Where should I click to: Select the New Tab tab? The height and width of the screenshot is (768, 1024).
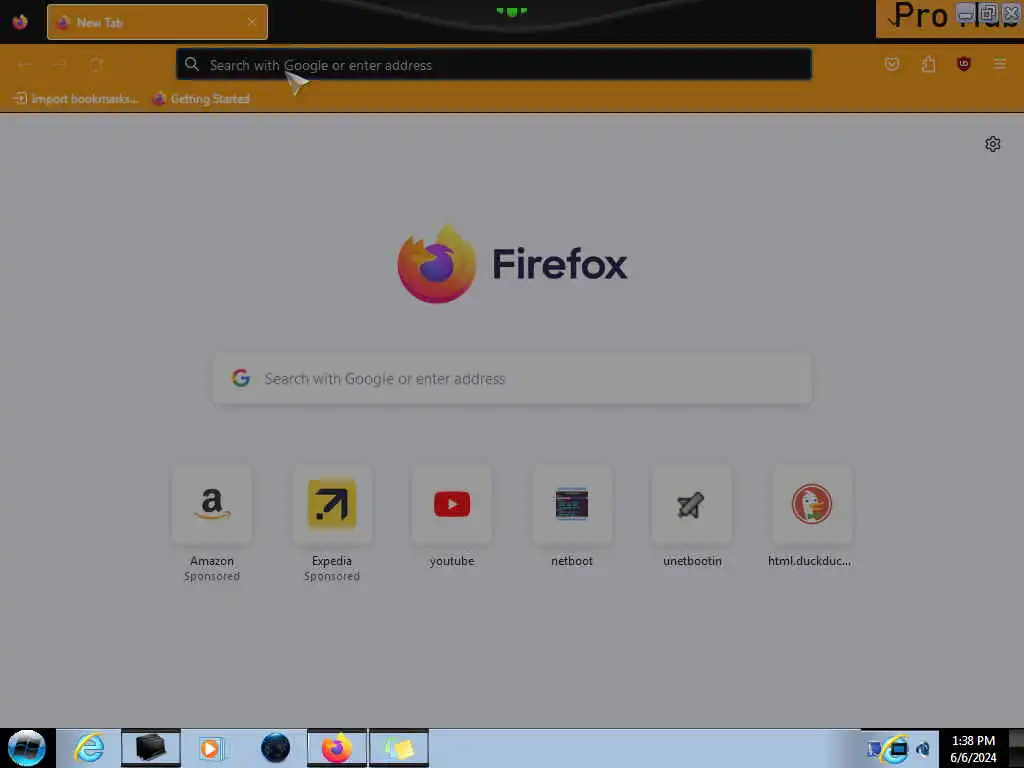point(157,22)
